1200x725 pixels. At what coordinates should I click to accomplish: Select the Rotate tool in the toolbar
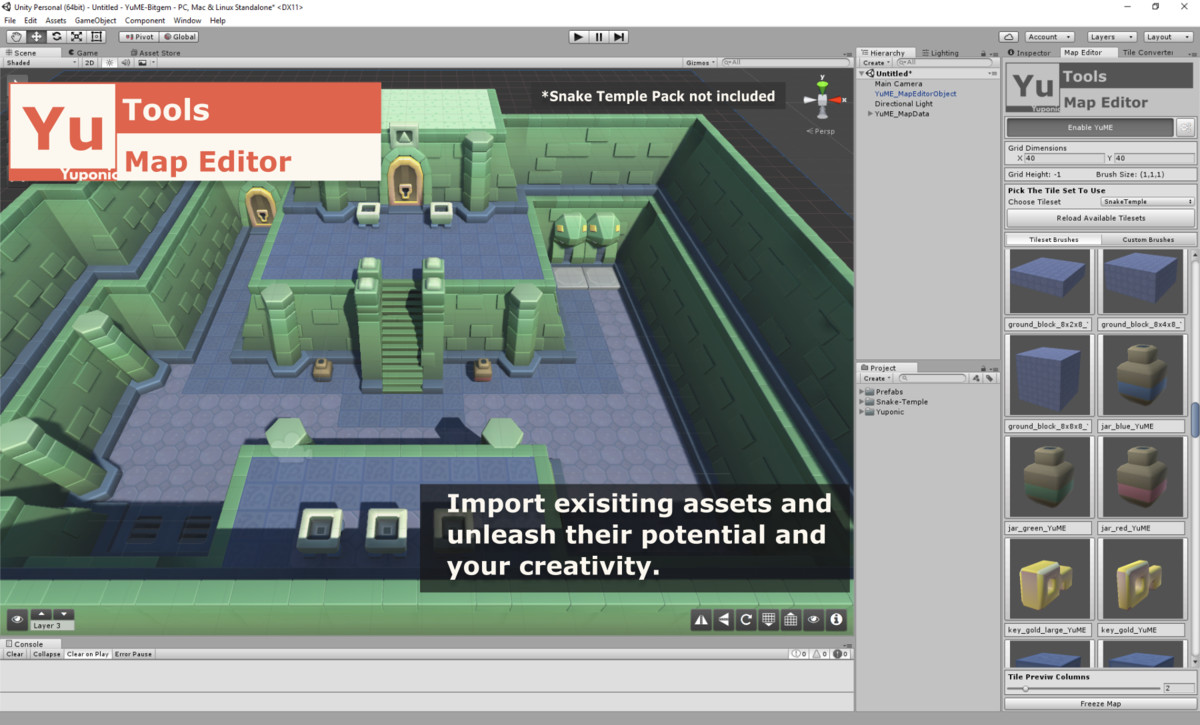coord(56,37)
